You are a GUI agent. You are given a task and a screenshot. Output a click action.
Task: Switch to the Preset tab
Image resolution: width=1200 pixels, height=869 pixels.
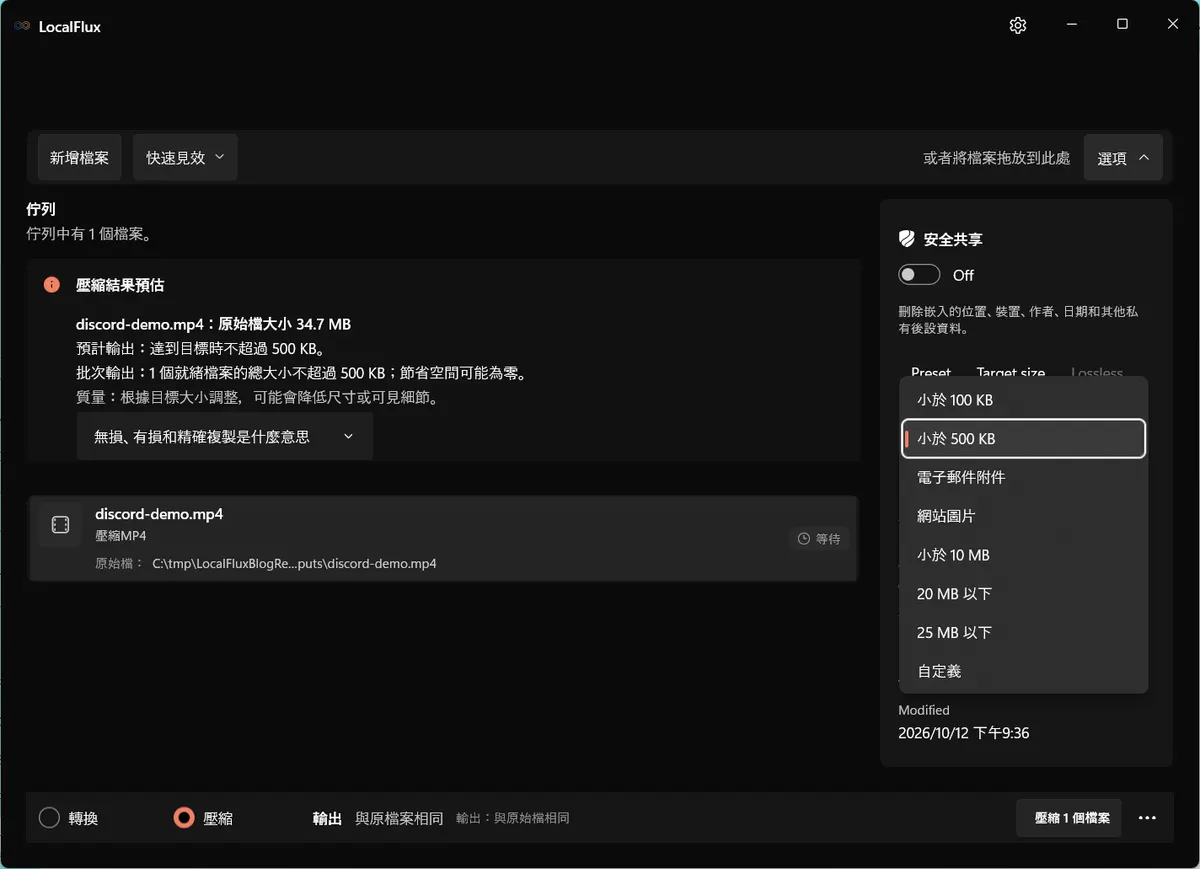931,372
